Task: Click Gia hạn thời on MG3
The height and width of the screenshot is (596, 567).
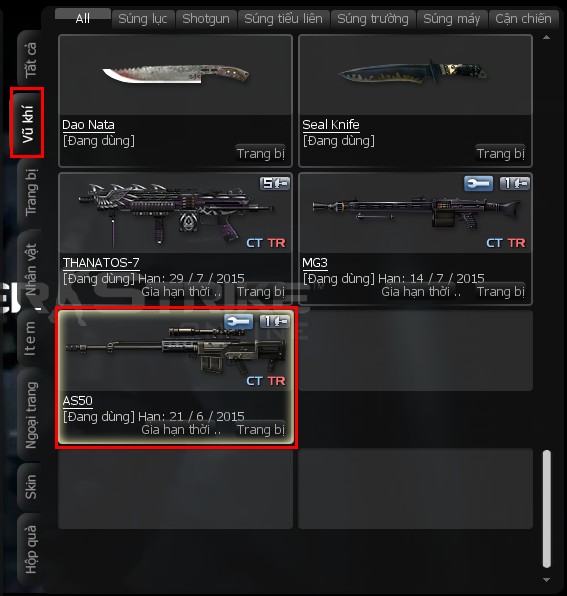Action: coord(421,292)
